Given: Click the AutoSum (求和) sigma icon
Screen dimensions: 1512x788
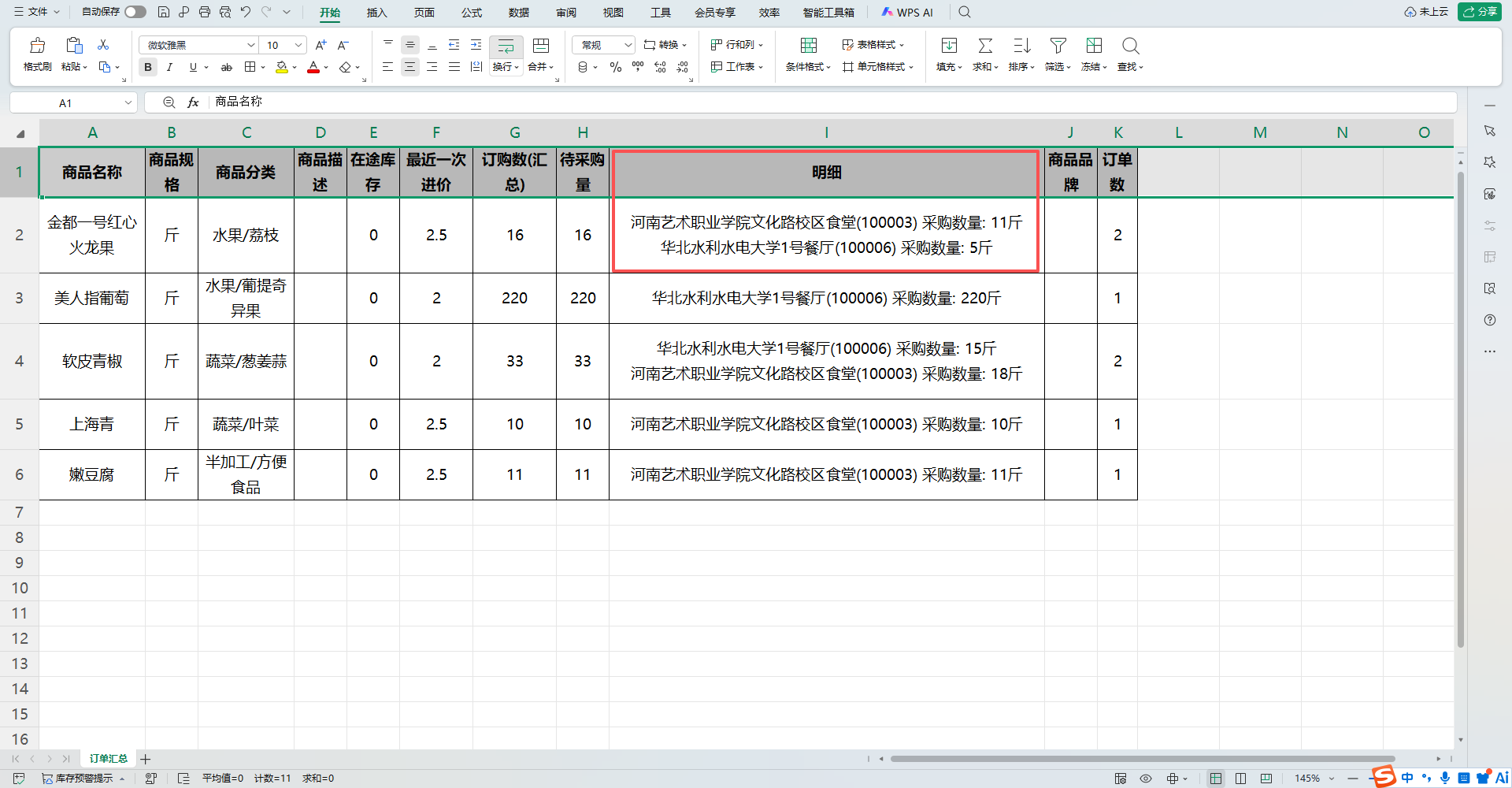Looking at the screenshot, I should [985, 46].
